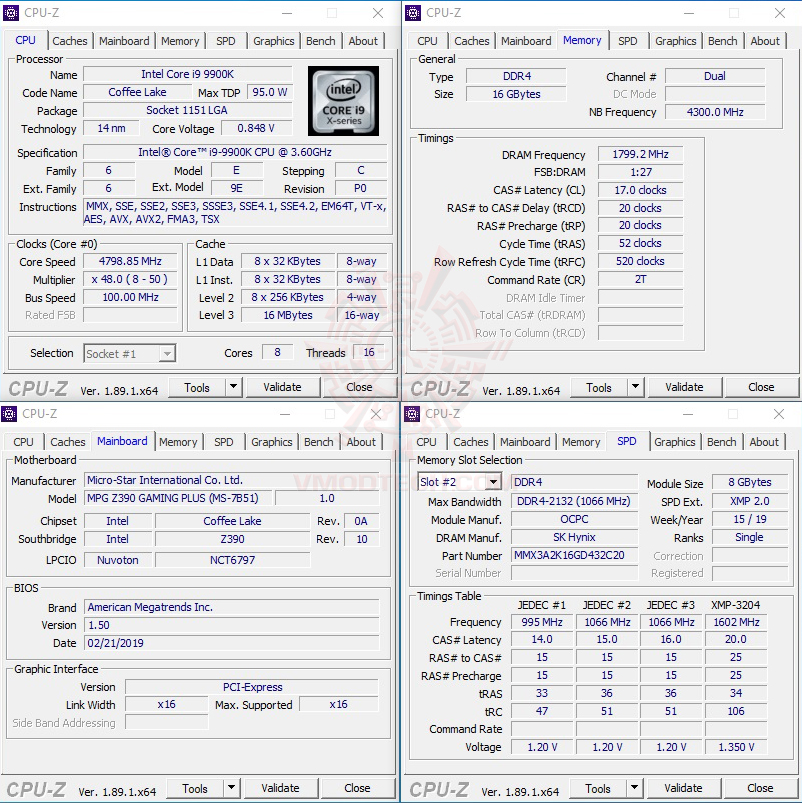Screen dimensions: 802x803
Task: Click Close on the Mainboard window
Action: (358, 788)
